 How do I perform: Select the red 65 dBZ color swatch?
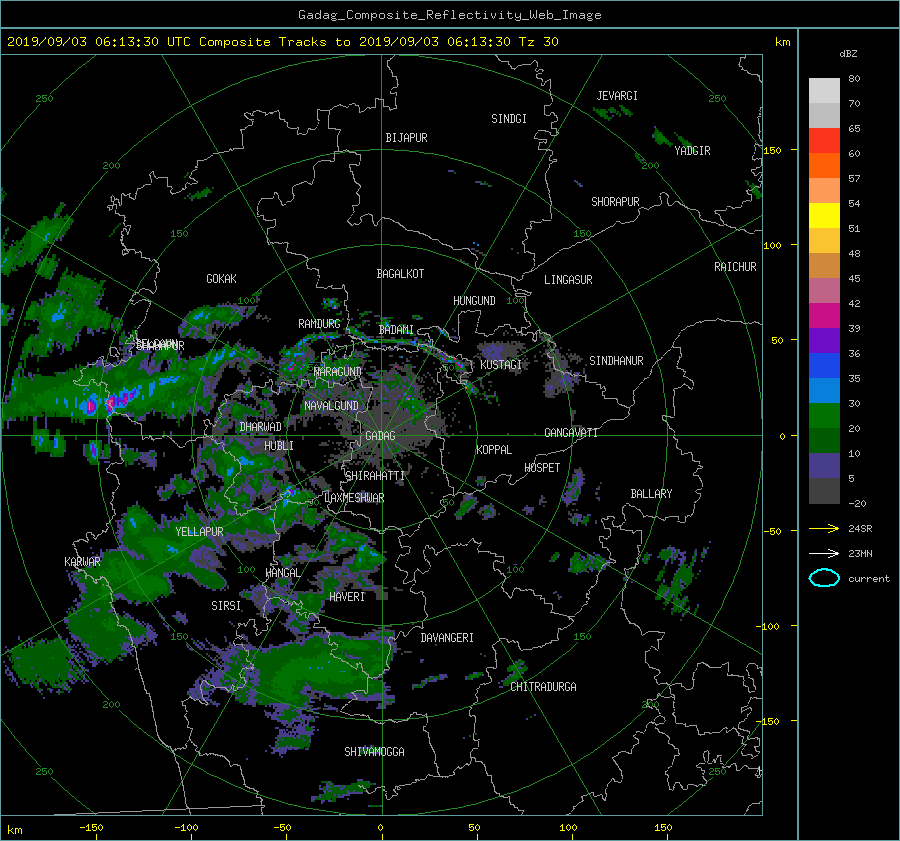click(824, 141)
